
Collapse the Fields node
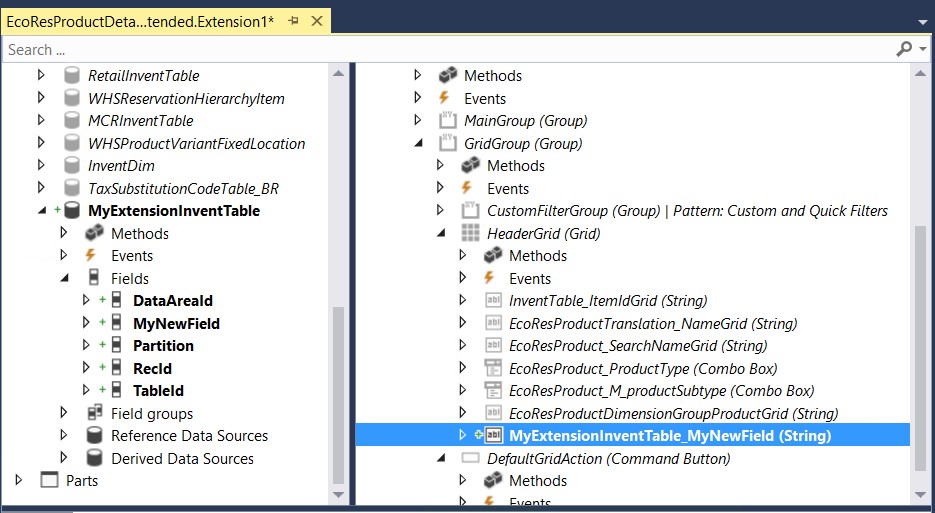coord(63,278)
